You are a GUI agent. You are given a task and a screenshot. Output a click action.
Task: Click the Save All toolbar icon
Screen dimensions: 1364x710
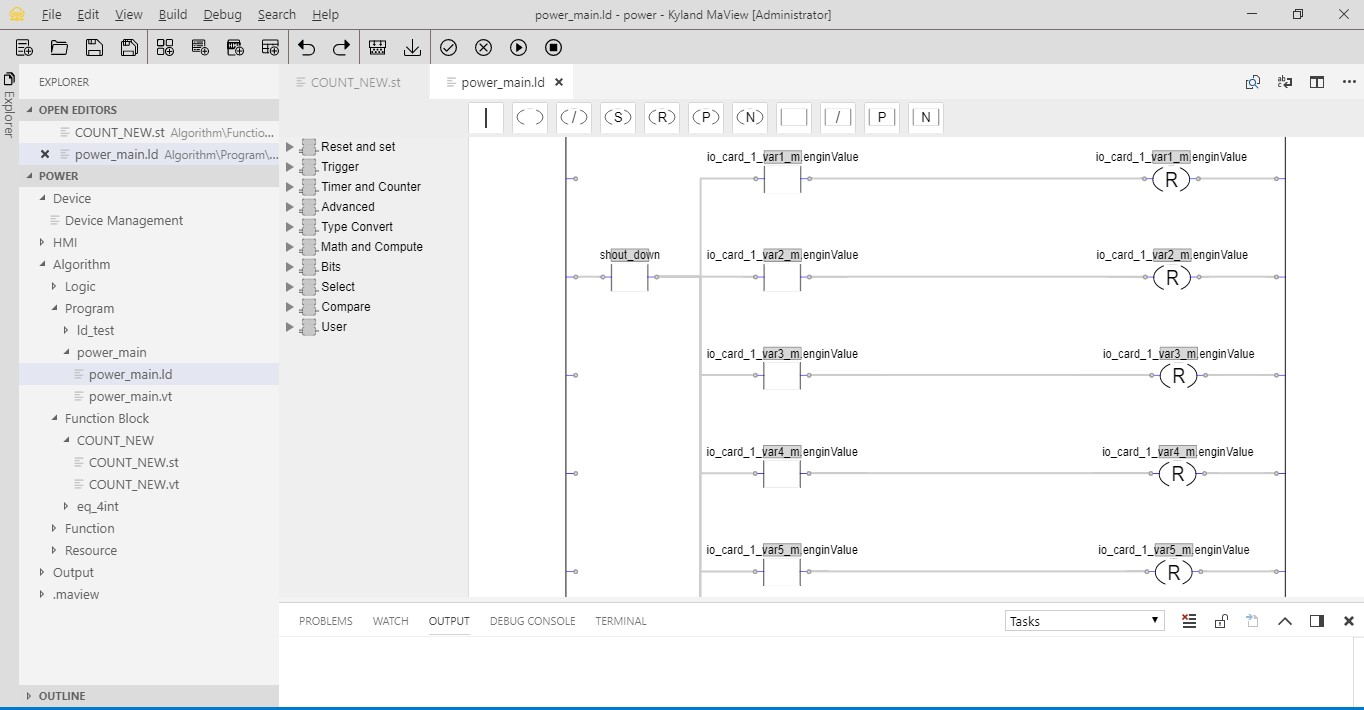(129, 47)
